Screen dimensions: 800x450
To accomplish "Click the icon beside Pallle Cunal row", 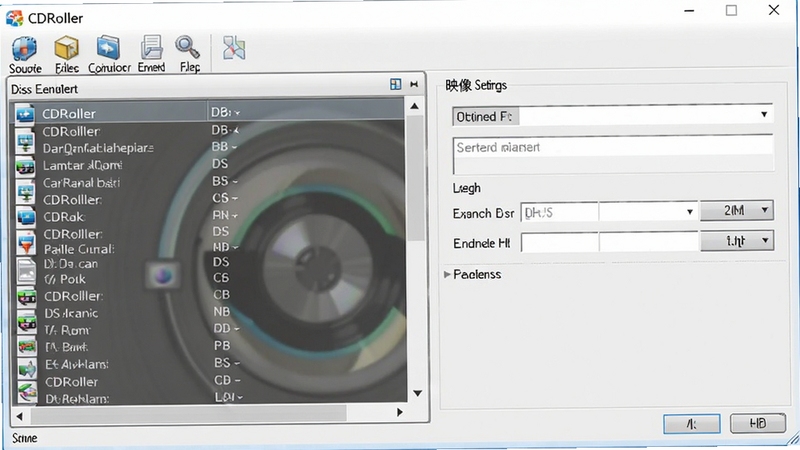I will tap(26, 243).
